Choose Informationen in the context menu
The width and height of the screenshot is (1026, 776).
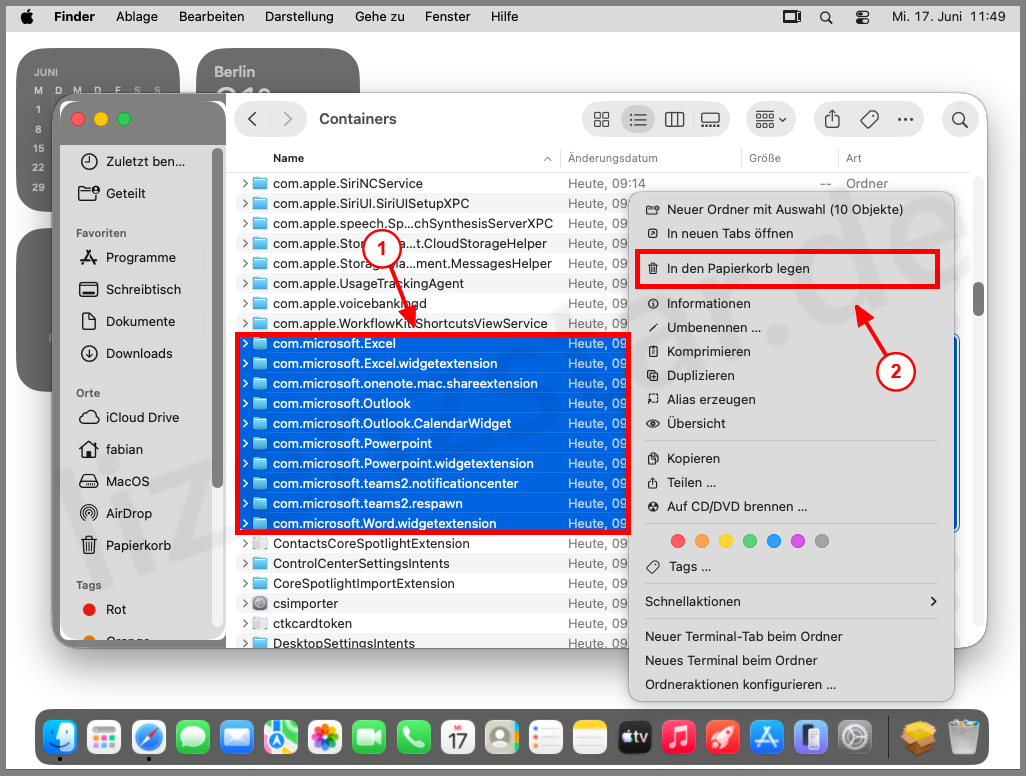pos(791,304)
